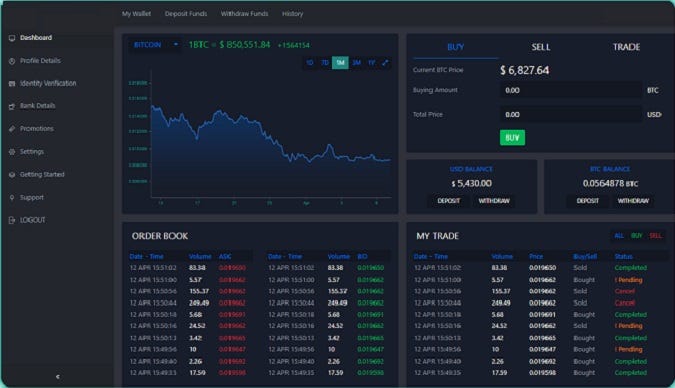This screenshot has height=388, width=675.
Task: Open Identity Verification in the sidebar
Action: click(48, 83)
